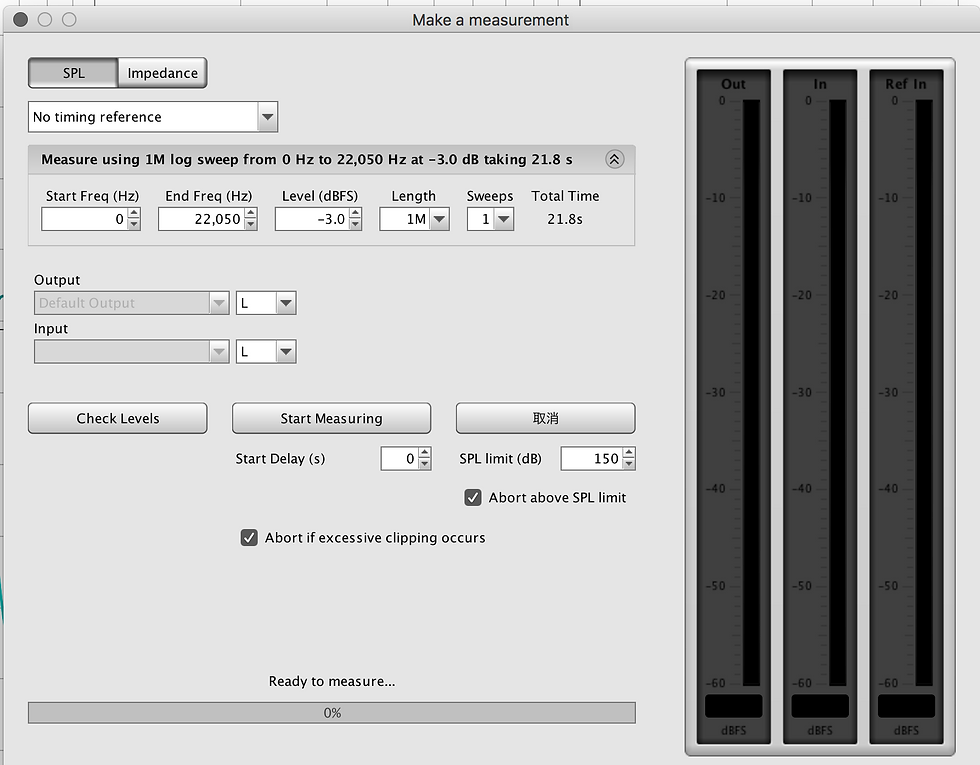Open the Sweeps count dropdown
The image size is (980, 765).
click(x=503, y=218)
